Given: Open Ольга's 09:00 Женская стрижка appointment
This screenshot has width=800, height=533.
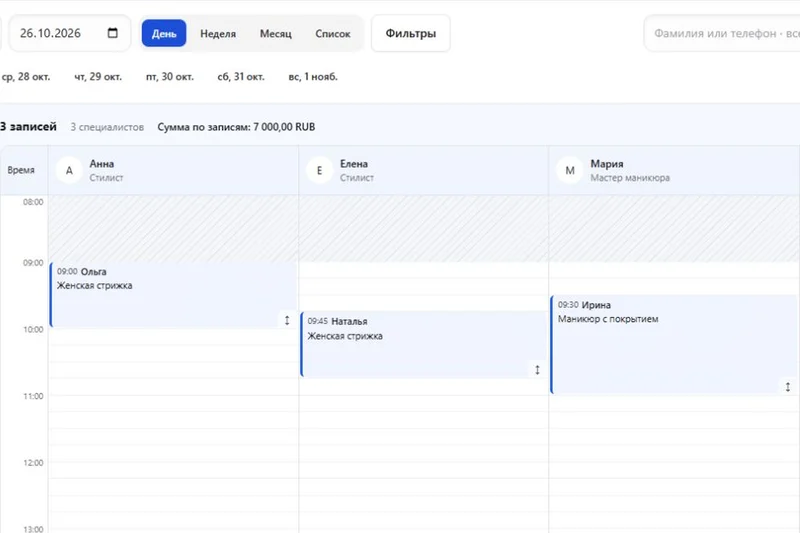Looking at the screenshot, I should [173, 295].
